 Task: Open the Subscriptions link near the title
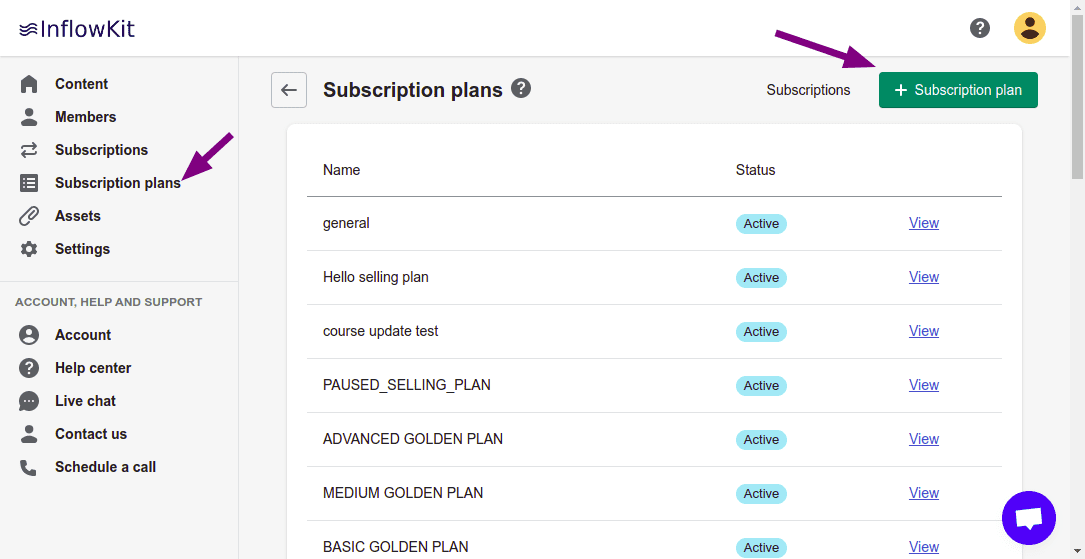pyautogui.click(x=808, y=90)
